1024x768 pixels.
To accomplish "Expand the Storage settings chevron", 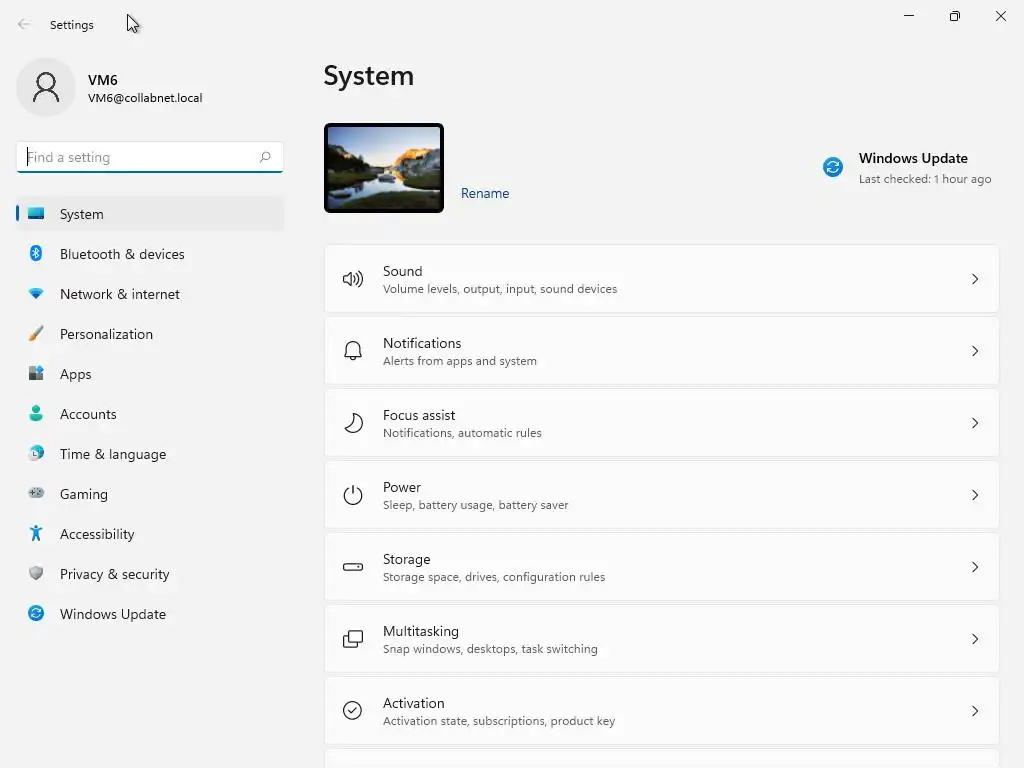I will pyautogui.click(x=975, y=567).
